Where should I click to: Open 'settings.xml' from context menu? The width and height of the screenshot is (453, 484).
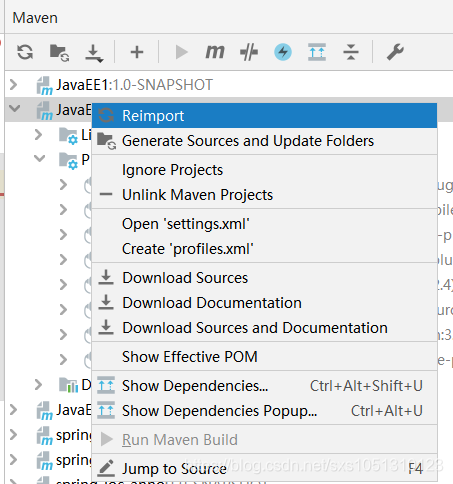click(x=264, y=224)
